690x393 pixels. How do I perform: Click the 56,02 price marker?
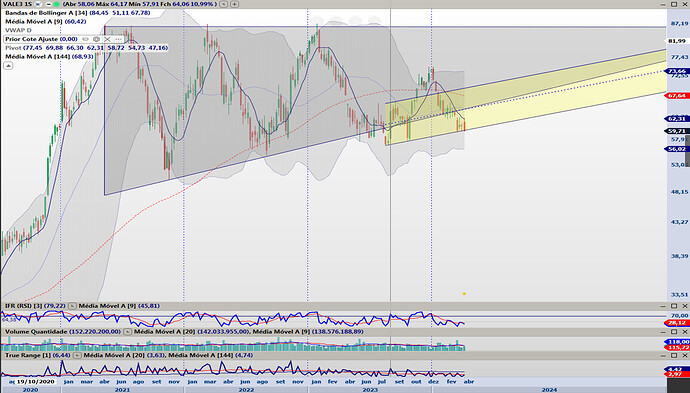[x=677, y=149]
